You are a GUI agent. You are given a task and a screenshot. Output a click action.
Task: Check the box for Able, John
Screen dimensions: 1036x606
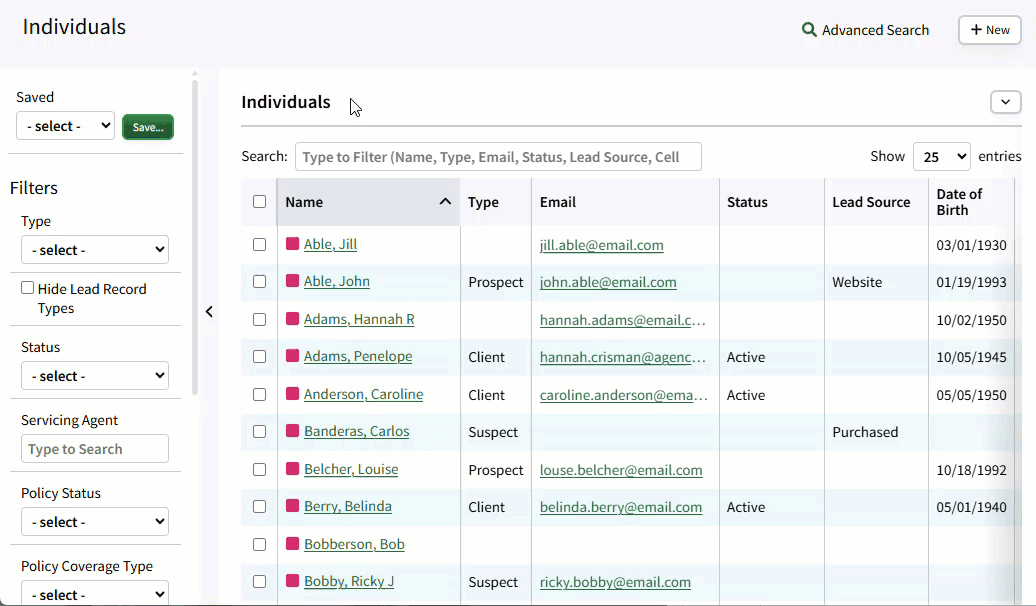[260, 282]
